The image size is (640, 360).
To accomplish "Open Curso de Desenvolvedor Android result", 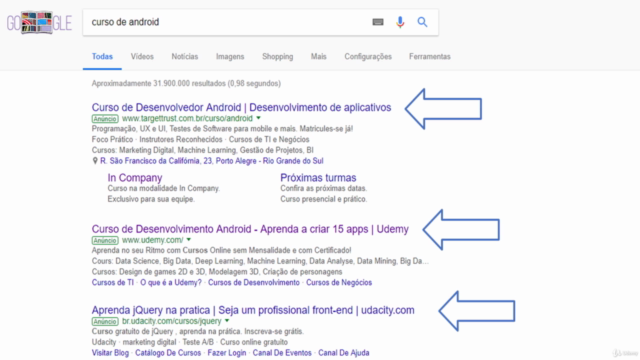I will pyautogui.click(x=241, y=107).
